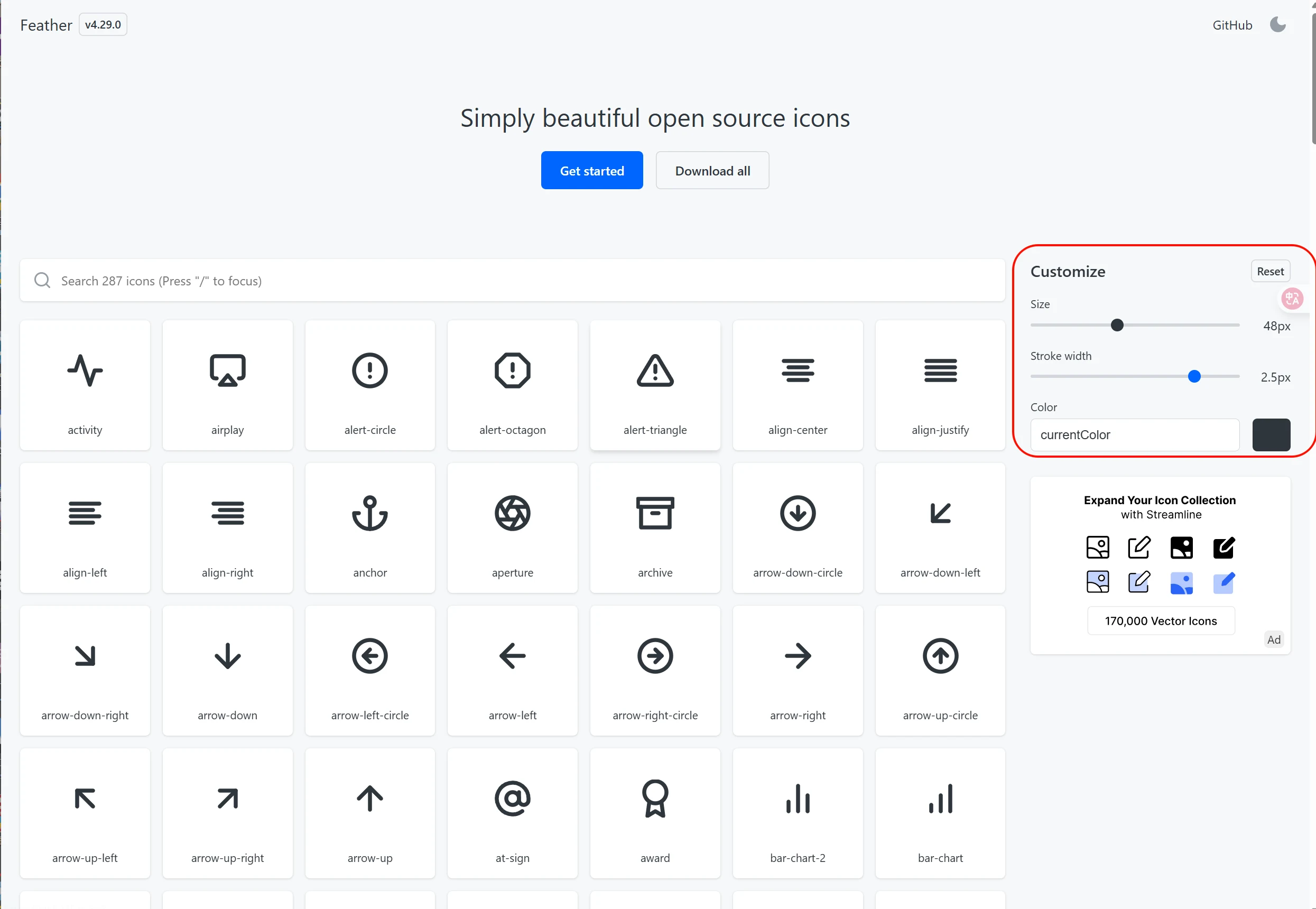Toggle dark mode with the moon icon
The image size is (1316, 909).
point(1277,24)
